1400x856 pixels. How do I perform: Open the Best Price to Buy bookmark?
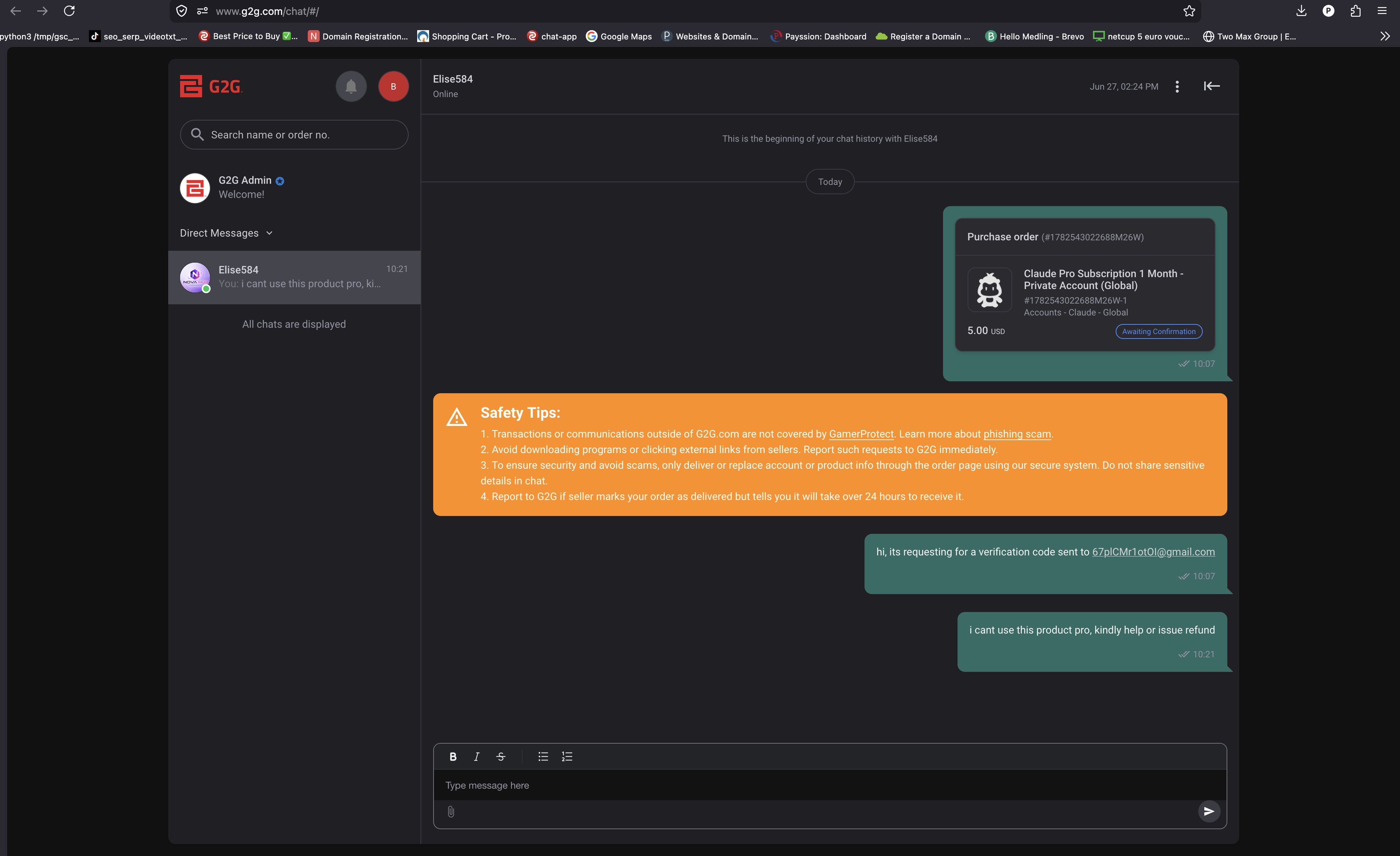point(248,36)
